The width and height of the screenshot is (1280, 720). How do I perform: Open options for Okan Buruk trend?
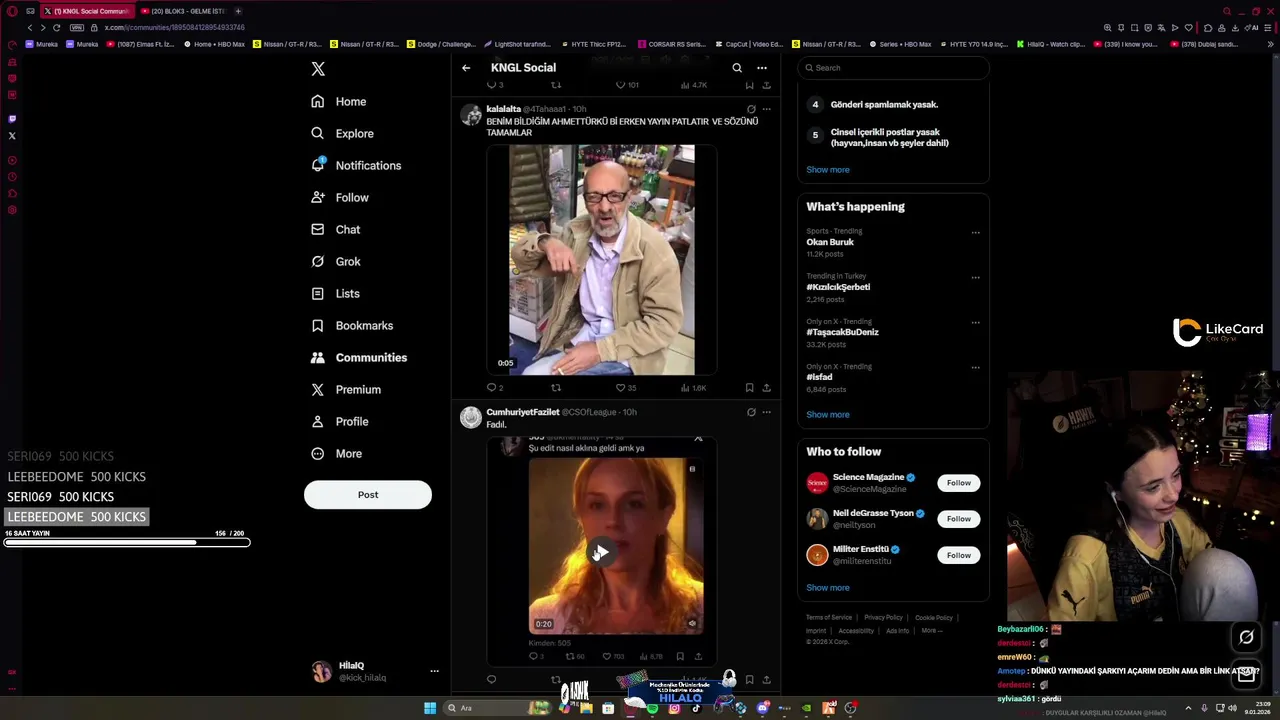(976, 233)
